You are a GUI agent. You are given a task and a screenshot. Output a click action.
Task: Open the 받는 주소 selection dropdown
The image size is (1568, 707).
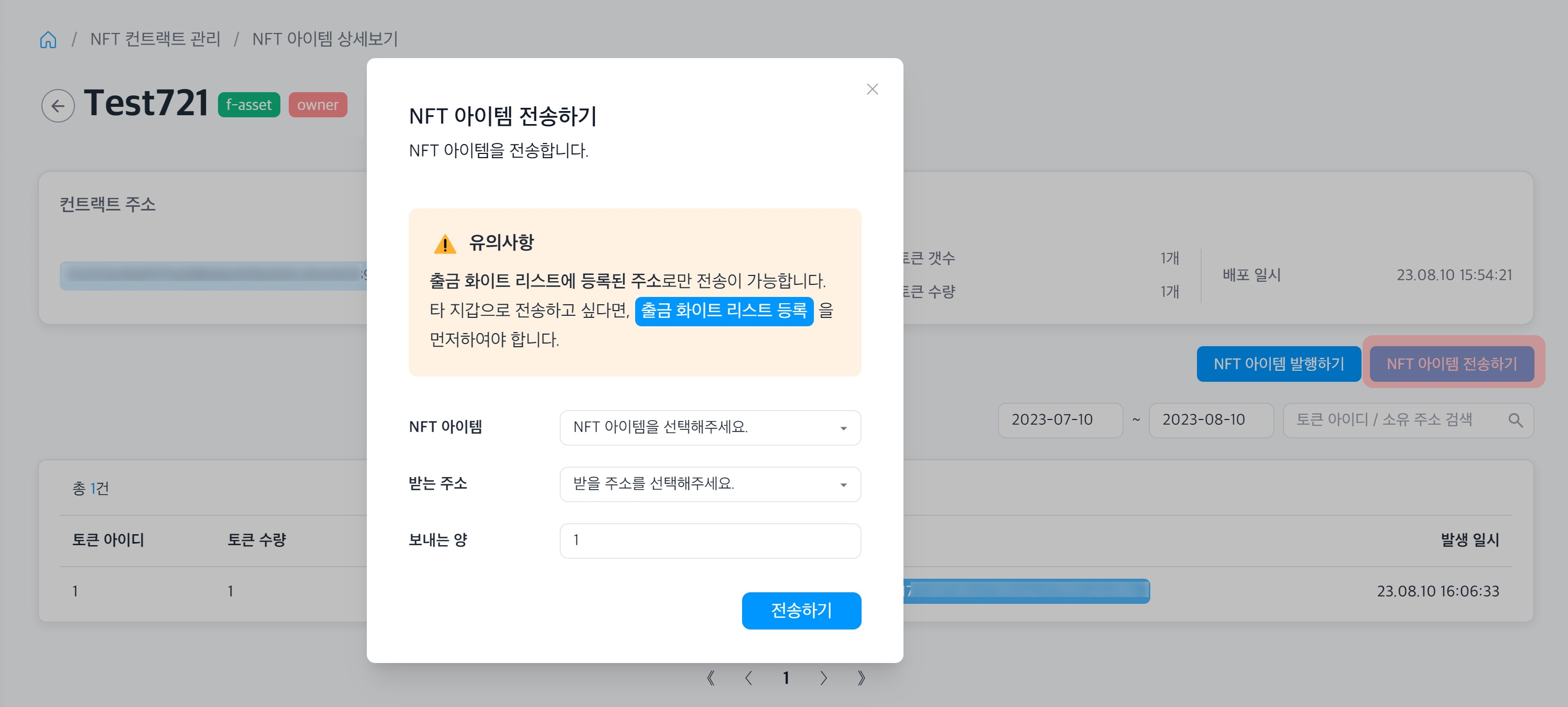tap(710, 484)
